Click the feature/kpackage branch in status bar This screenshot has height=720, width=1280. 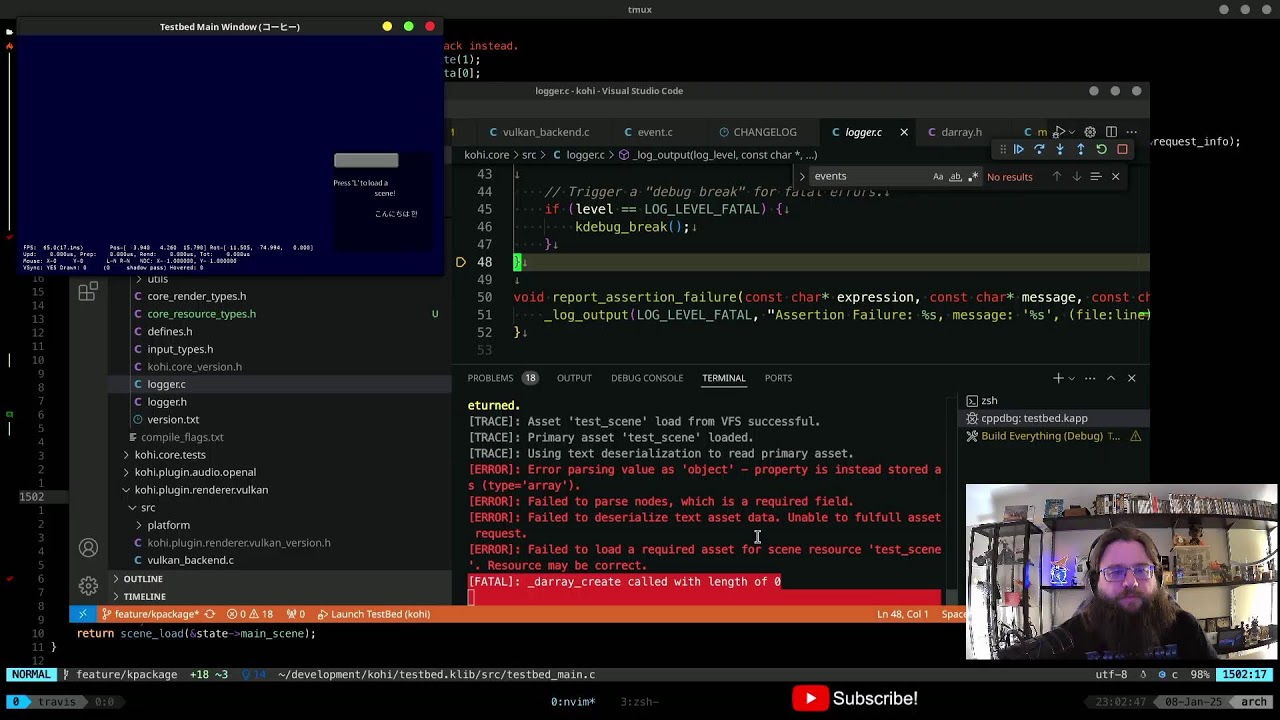150,614
